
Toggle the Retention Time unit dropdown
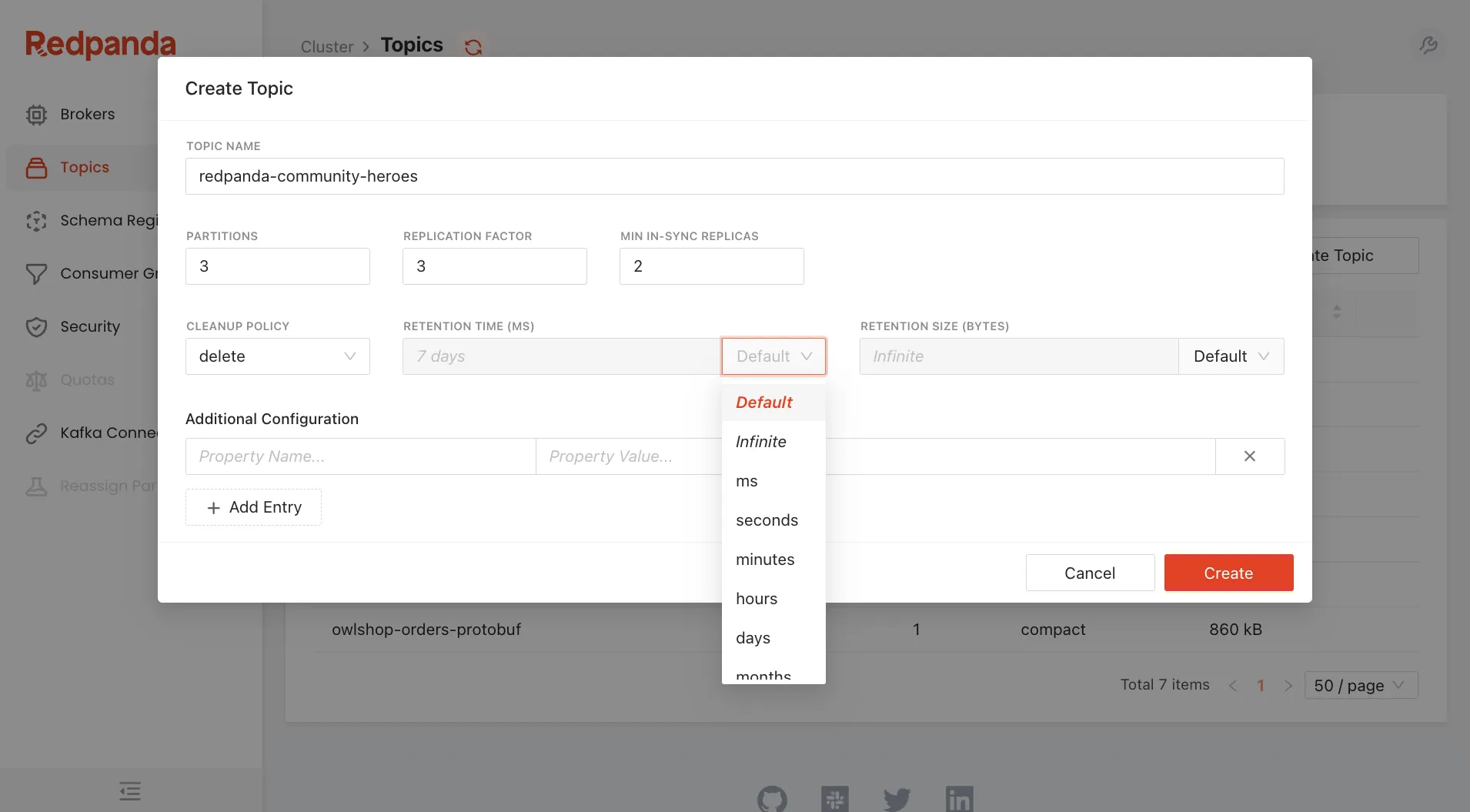[x=773, y=356]
